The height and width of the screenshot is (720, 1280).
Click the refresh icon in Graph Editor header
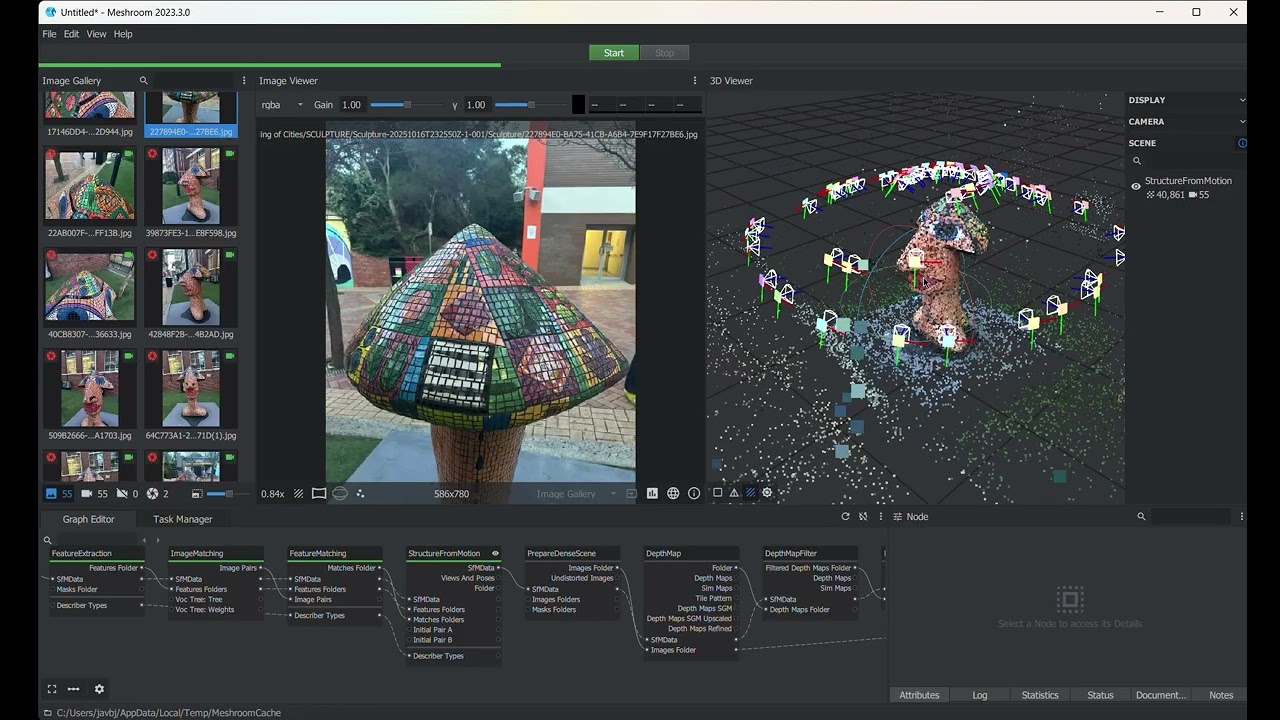pyautogui.click(x=845, y=517)
